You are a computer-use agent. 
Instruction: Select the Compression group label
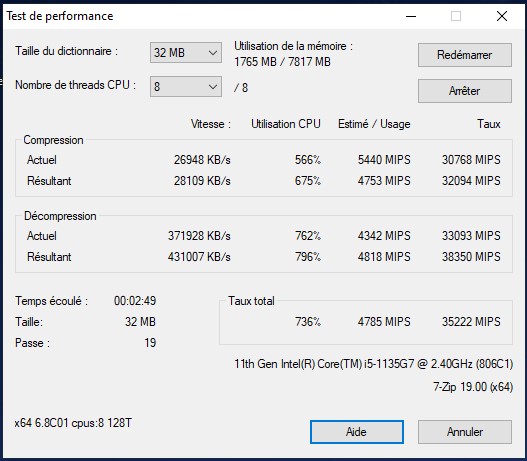[x=53, y=140]
